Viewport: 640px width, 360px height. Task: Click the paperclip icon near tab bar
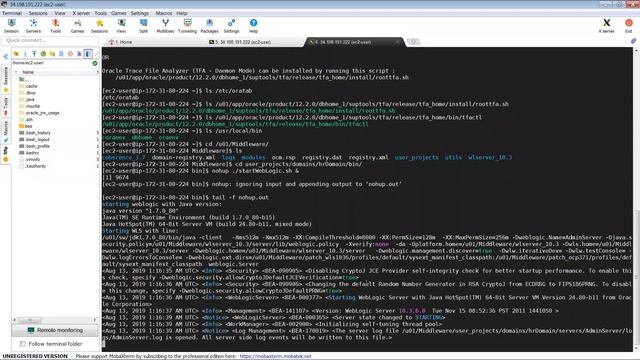click(x=633, y=41)
